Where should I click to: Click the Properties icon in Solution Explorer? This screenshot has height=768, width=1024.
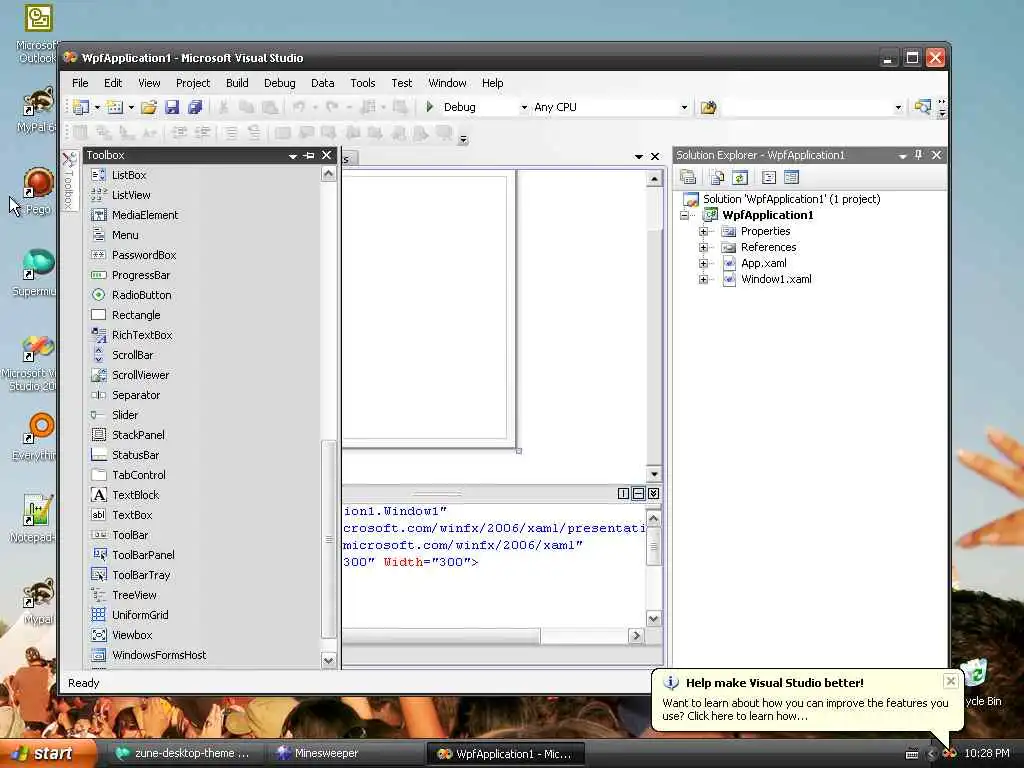688,177
